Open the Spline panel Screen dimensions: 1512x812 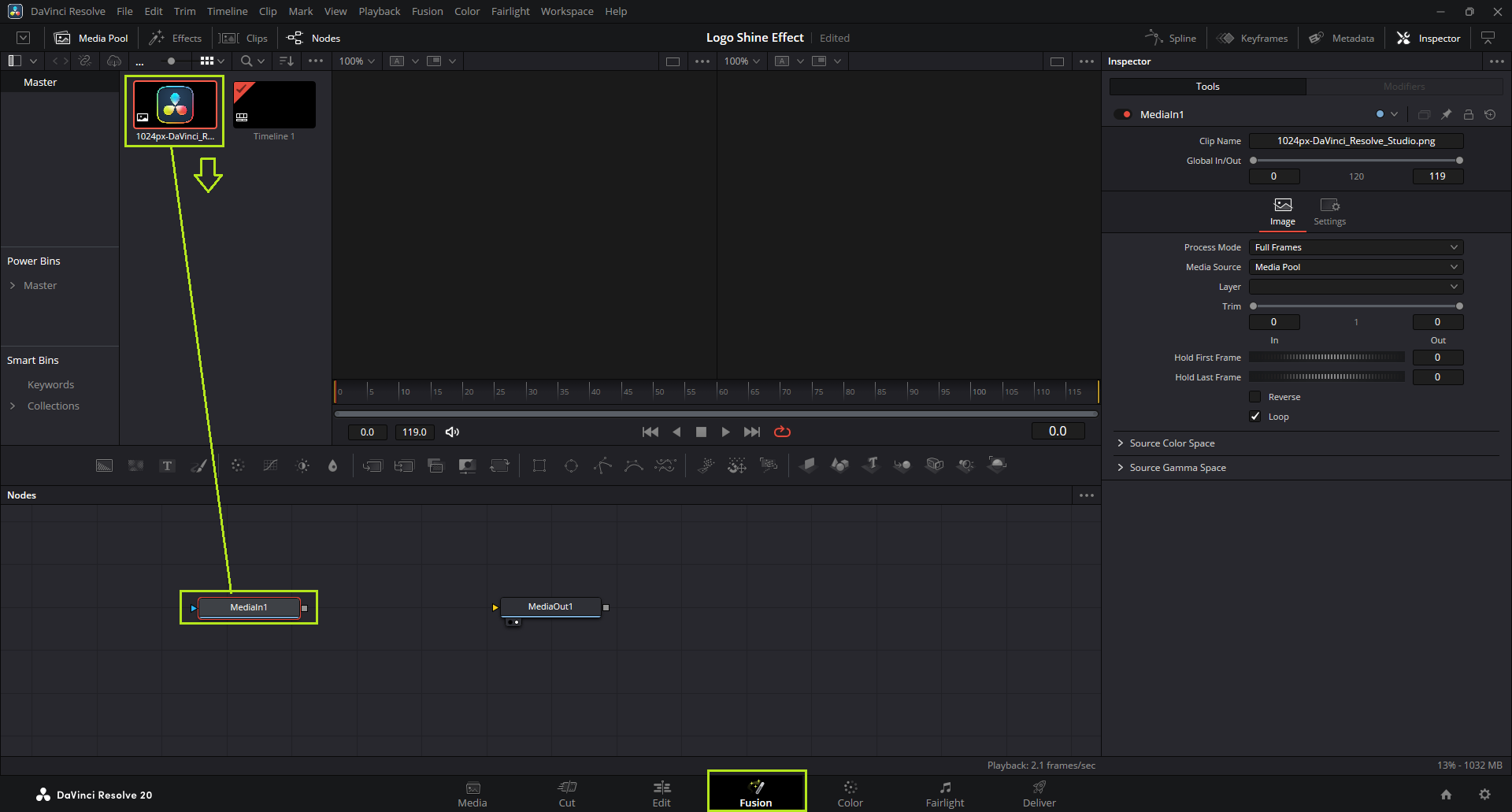[1171, 38]
